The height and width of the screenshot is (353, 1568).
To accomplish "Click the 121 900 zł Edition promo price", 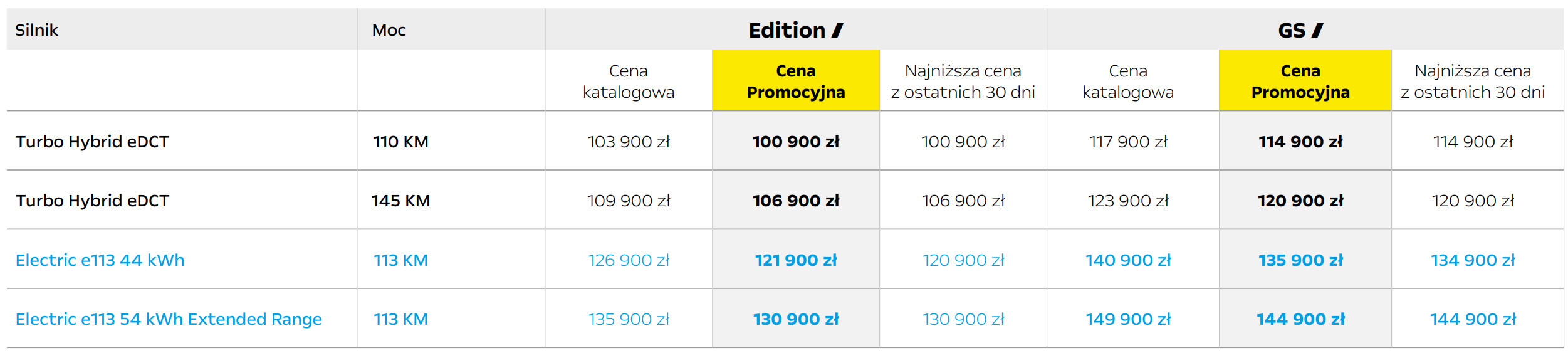I will pyautogui.click(x=796, y=260).
